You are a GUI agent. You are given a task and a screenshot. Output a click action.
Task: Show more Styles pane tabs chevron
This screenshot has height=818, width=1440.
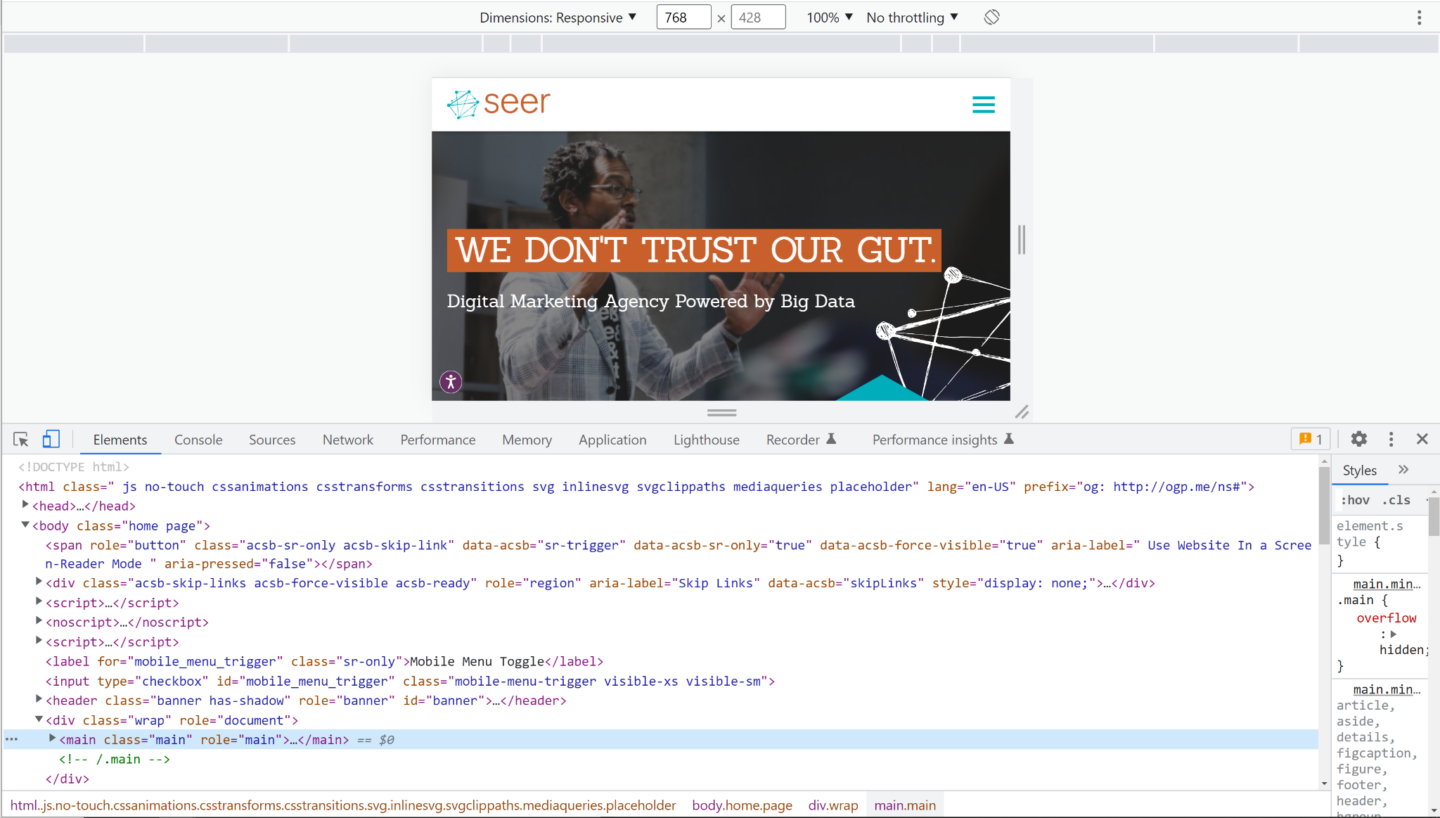pos(1403,470)
